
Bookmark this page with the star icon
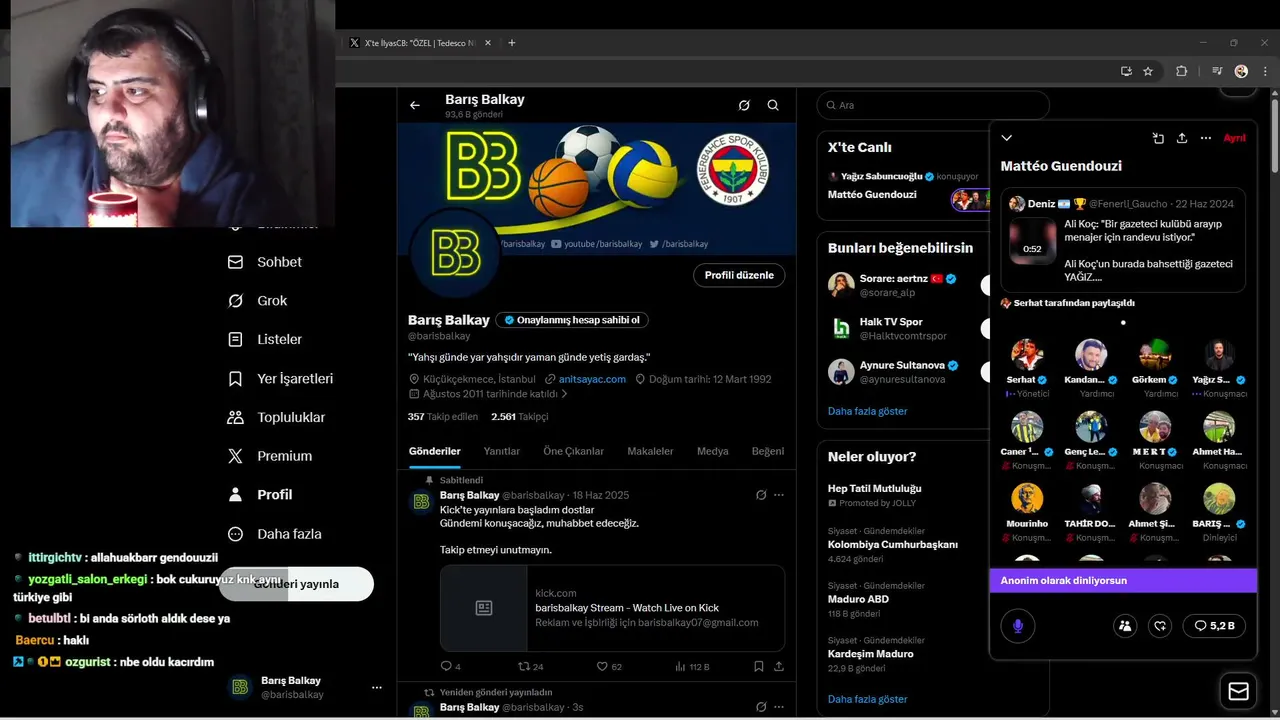[x=1148, y=71]
